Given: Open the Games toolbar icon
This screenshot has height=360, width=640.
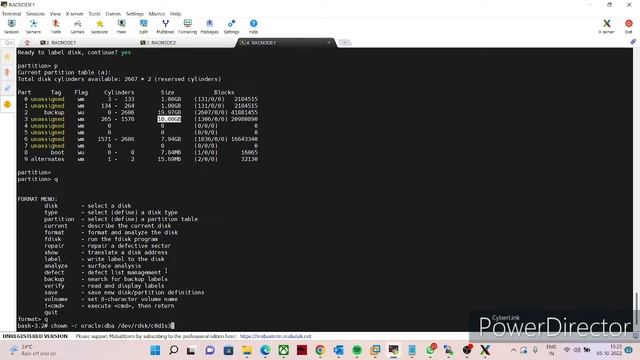Looking at the screenshot, I should coord(77,26).
